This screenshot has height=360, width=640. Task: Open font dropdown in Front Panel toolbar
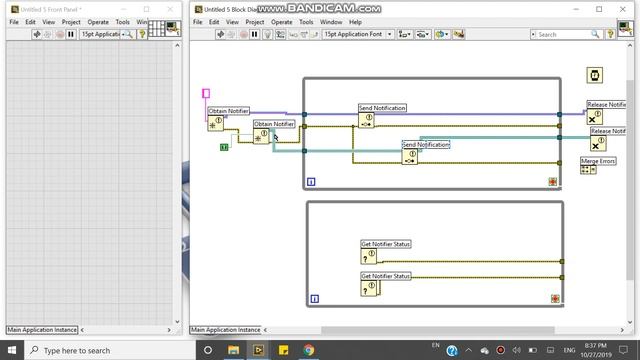click(103, 34)
